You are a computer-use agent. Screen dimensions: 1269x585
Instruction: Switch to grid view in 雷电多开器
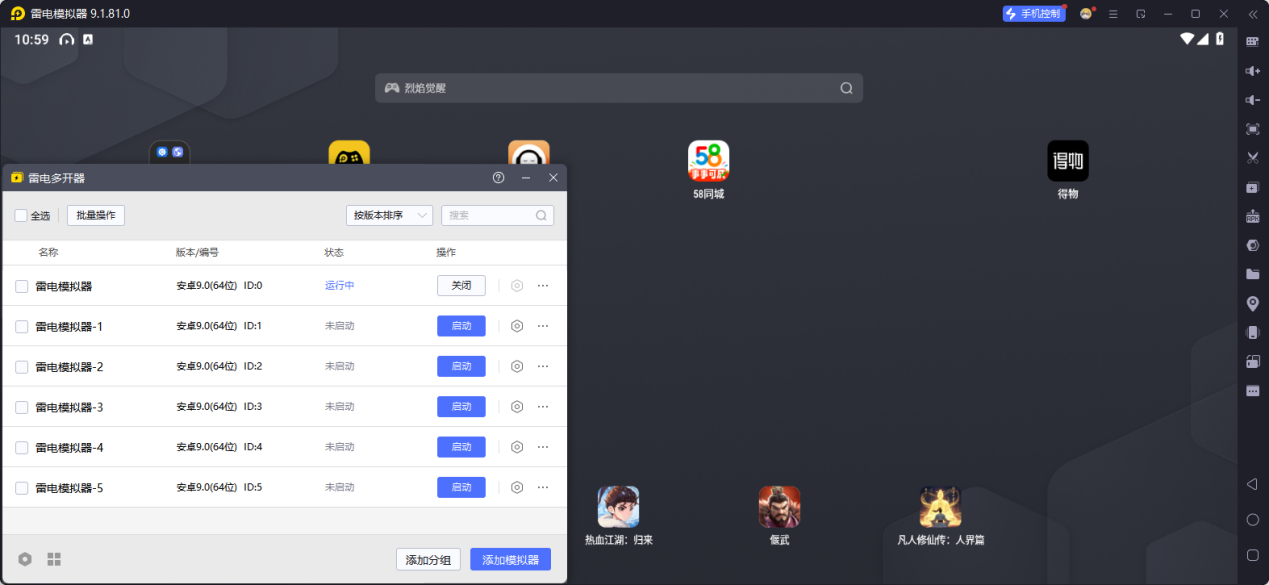54,559
